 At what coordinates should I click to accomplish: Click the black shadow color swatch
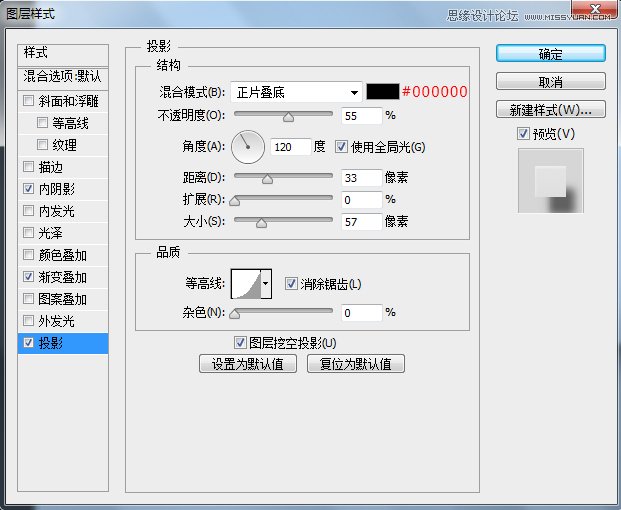point(383,92)
